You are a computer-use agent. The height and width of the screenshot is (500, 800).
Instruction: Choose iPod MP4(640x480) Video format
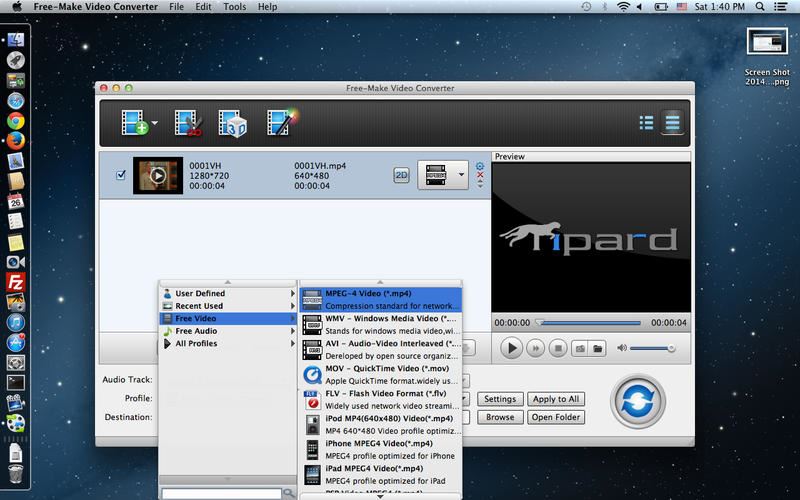[x=381, y=424]
